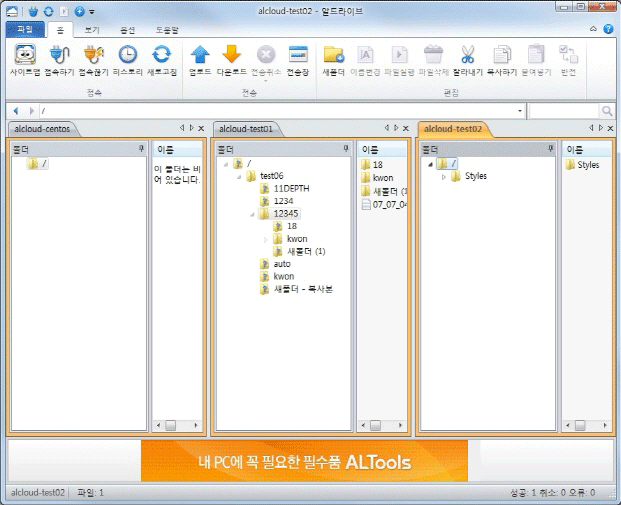
Task: Expand the dropdown under 전송취소
Action: click(266, 80)
